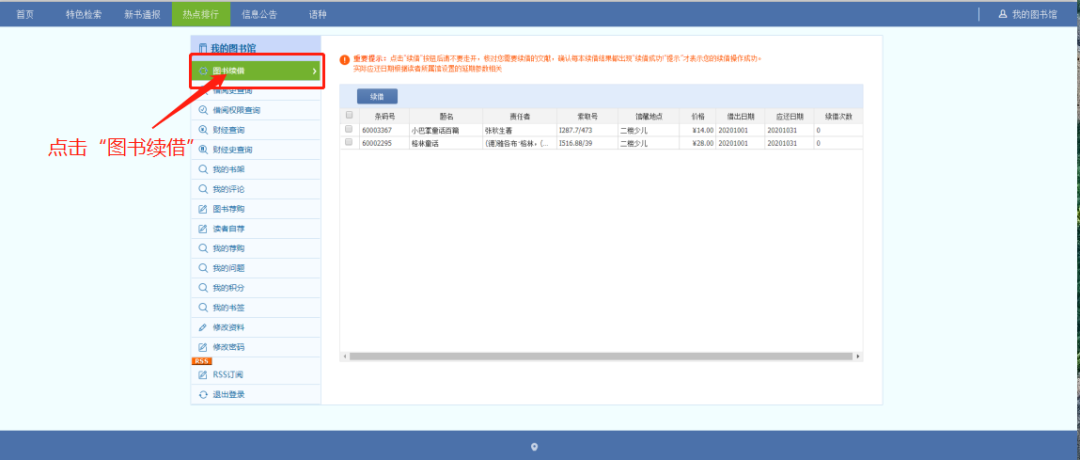1080x460 pixels.
Task: Click the 责任者 column header
Action: click(x=519, y=116)
